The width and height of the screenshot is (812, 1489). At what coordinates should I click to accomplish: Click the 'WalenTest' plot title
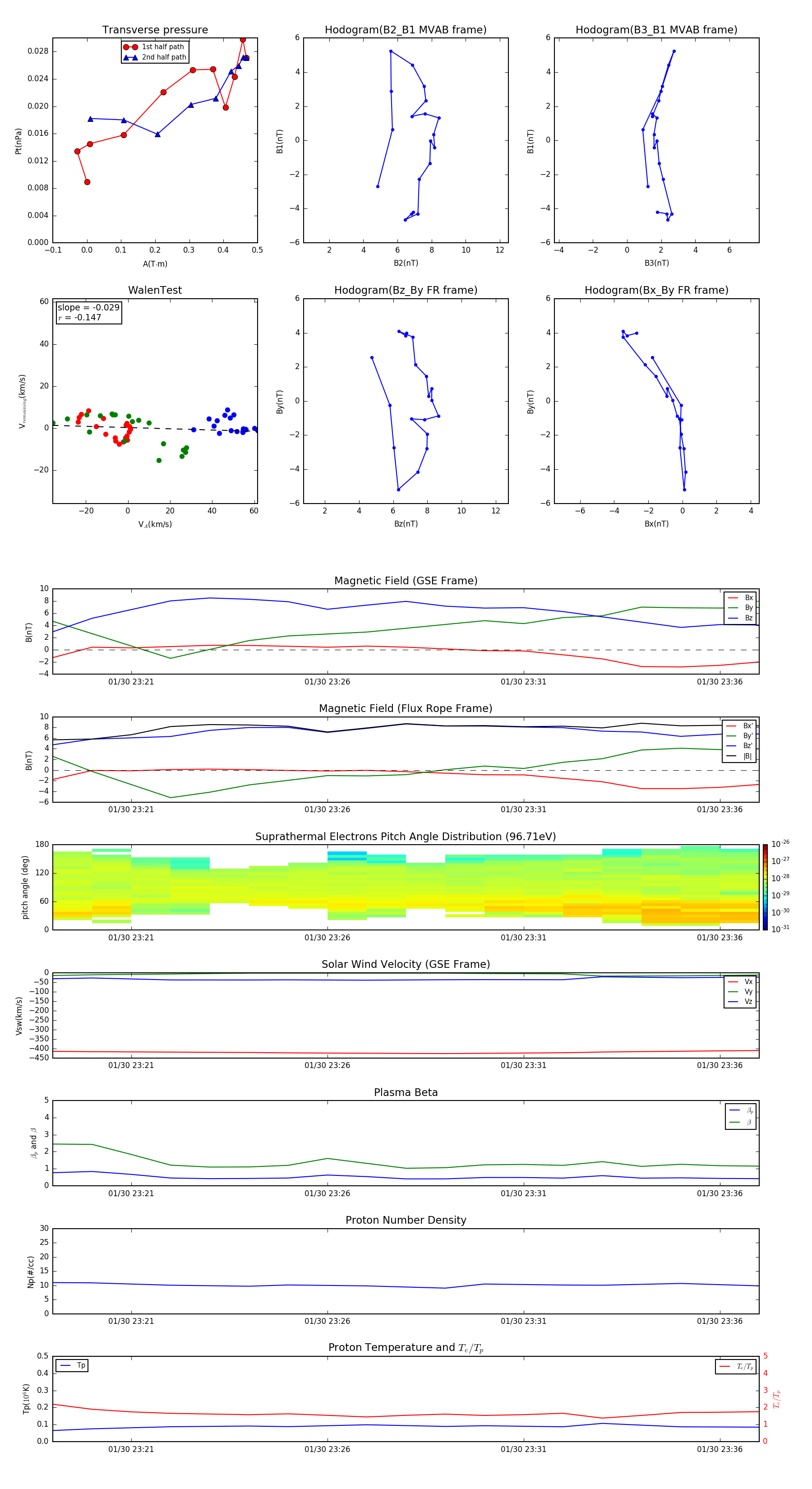(155, 290)
